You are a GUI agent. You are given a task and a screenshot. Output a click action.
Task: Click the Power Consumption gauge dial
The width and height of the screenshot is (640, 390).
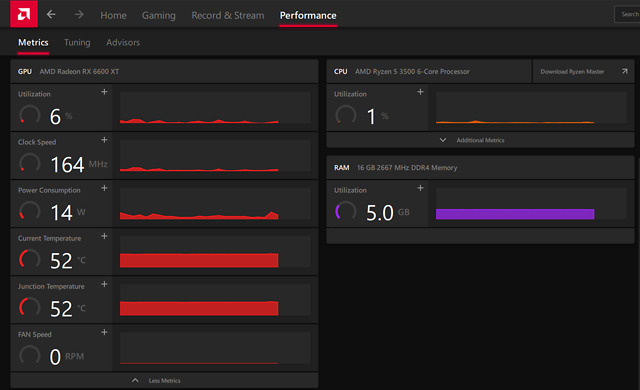(x=30, y=211)
